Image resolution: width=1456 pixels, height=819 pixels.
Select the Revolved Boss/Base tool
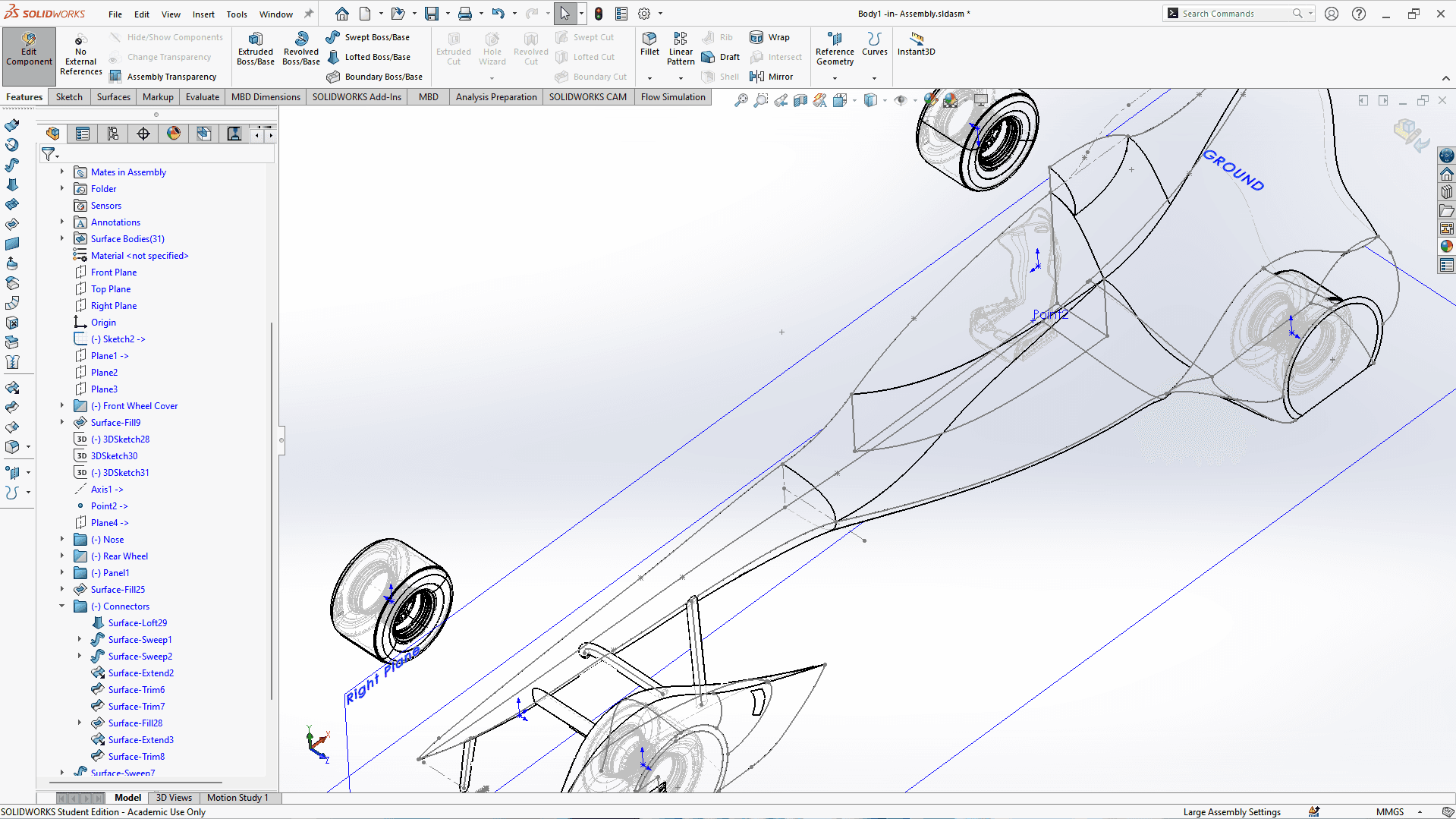301,49
